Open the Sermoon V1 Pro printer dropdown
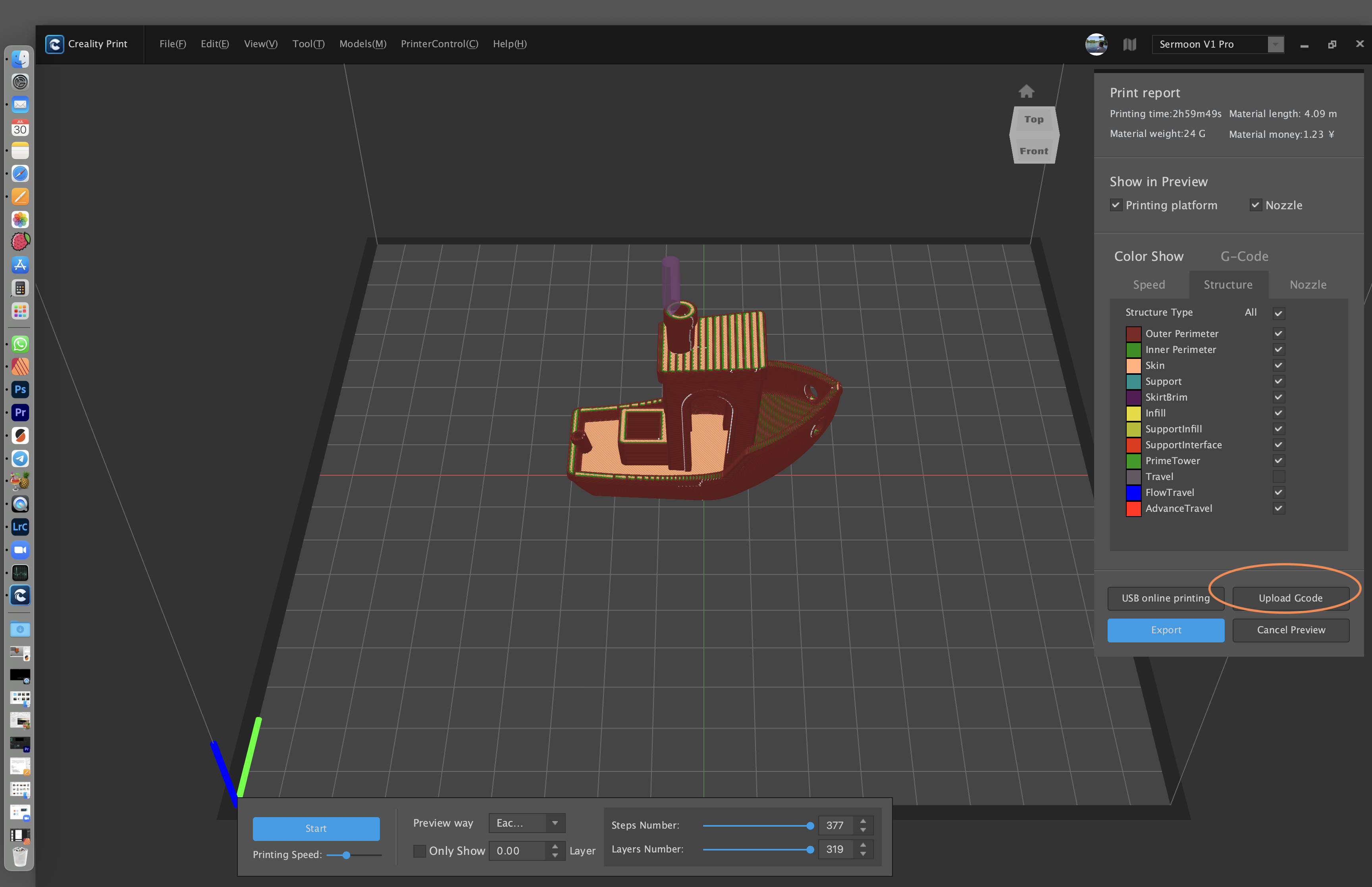This screenshot has height=887, width=1372. (1275, 44)
